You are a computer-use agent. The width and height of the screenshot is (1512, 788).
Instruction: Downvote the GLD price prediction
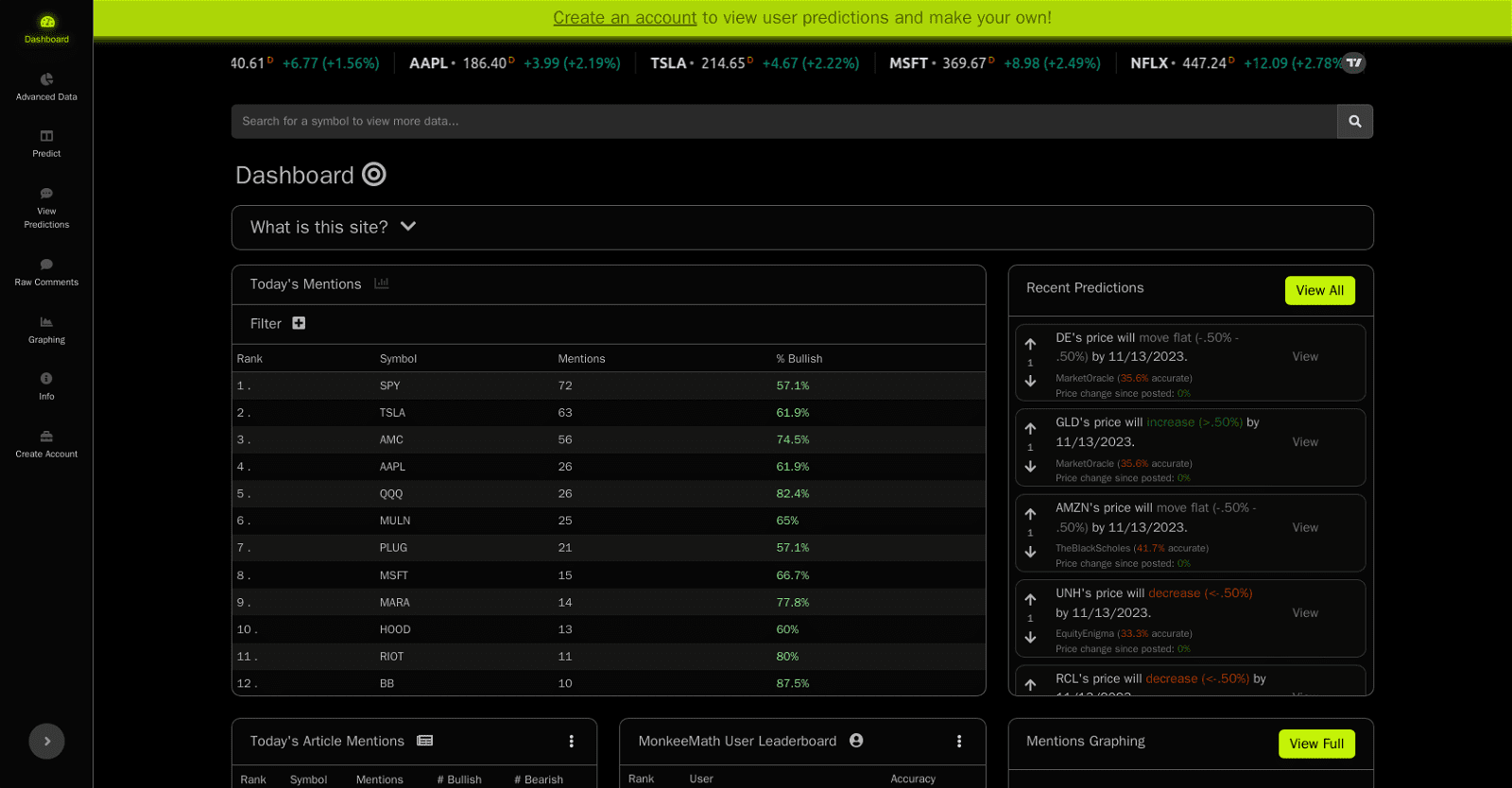(x=1030, y=467)
